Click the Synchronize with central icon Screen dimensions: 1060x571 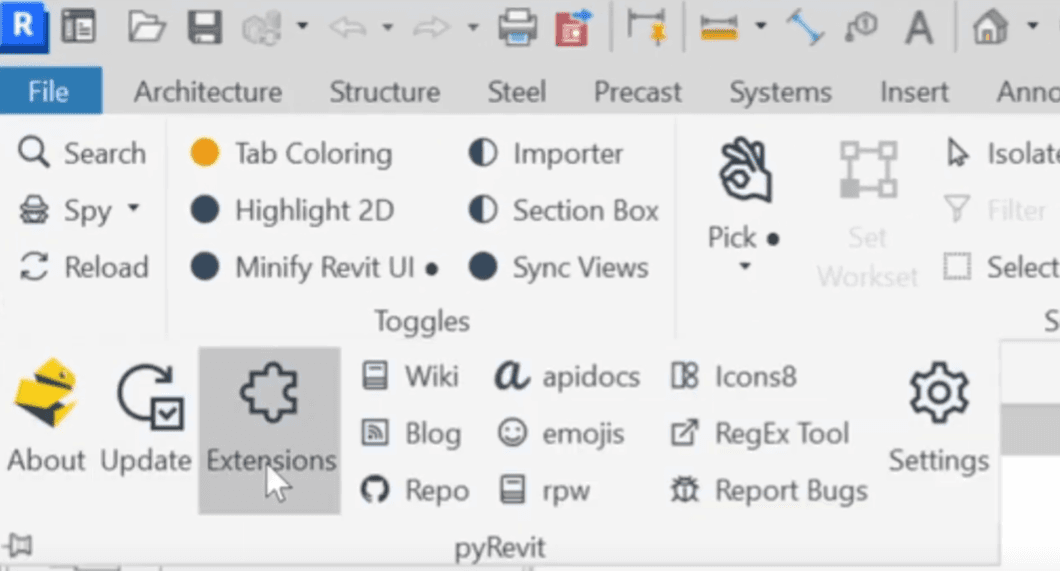click(262, 28)
